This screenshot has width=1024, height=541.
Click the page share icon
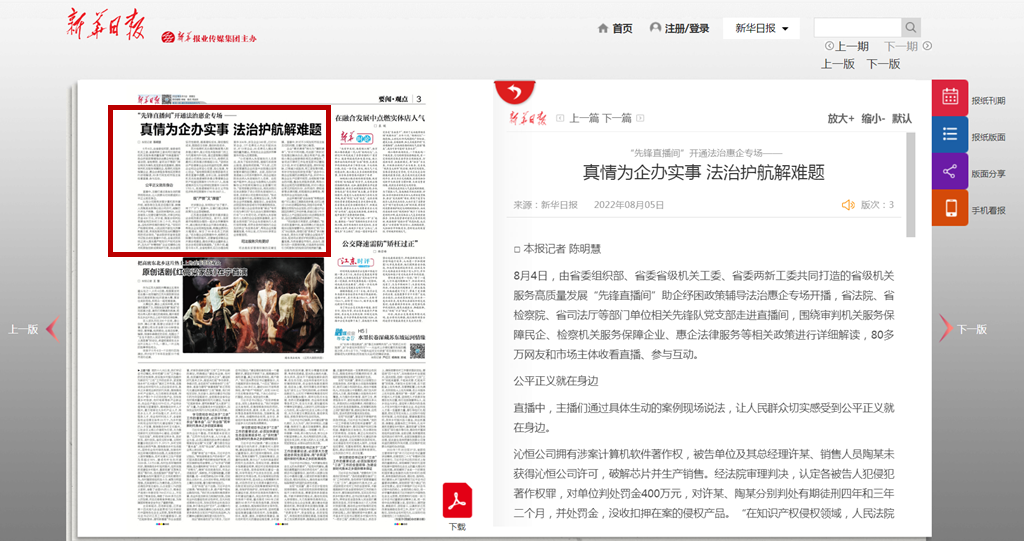[x=950, y=172]
